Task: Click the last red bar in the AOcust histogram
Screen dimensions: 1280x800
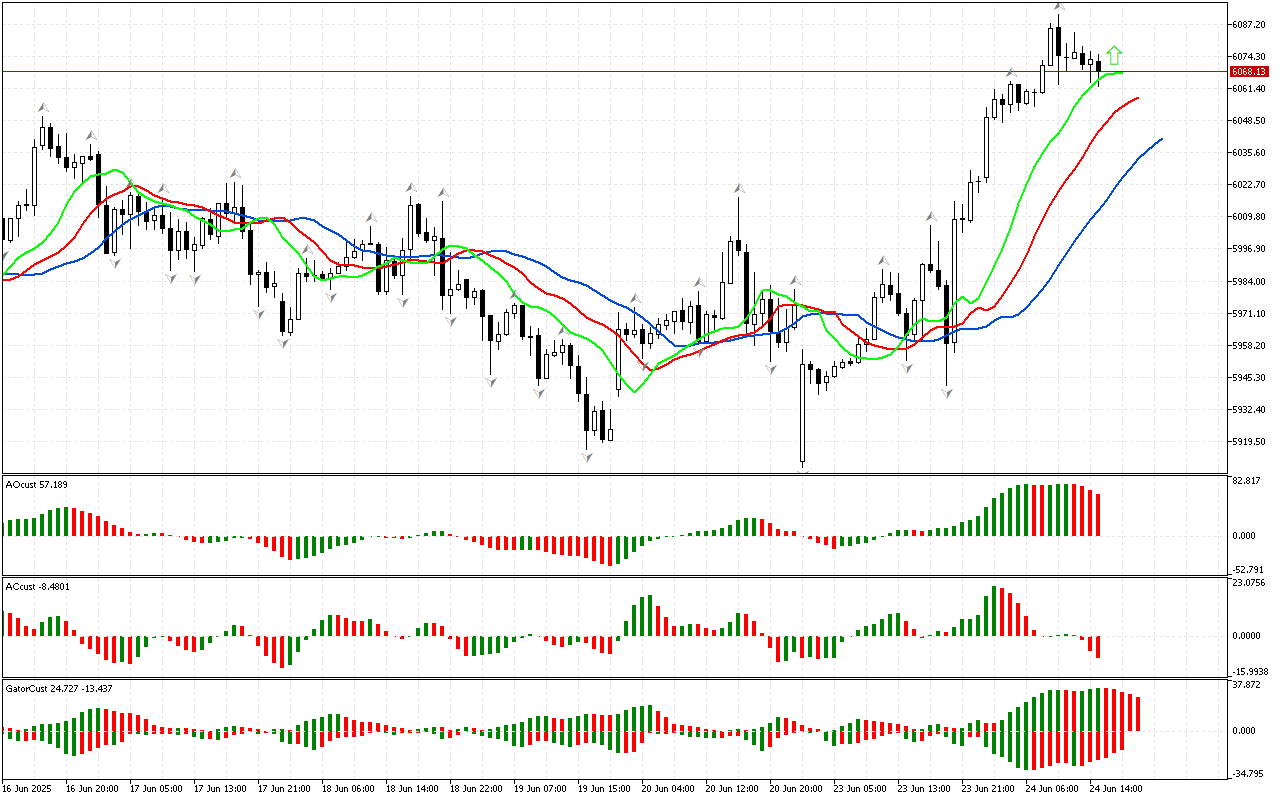Action: 1098,514
